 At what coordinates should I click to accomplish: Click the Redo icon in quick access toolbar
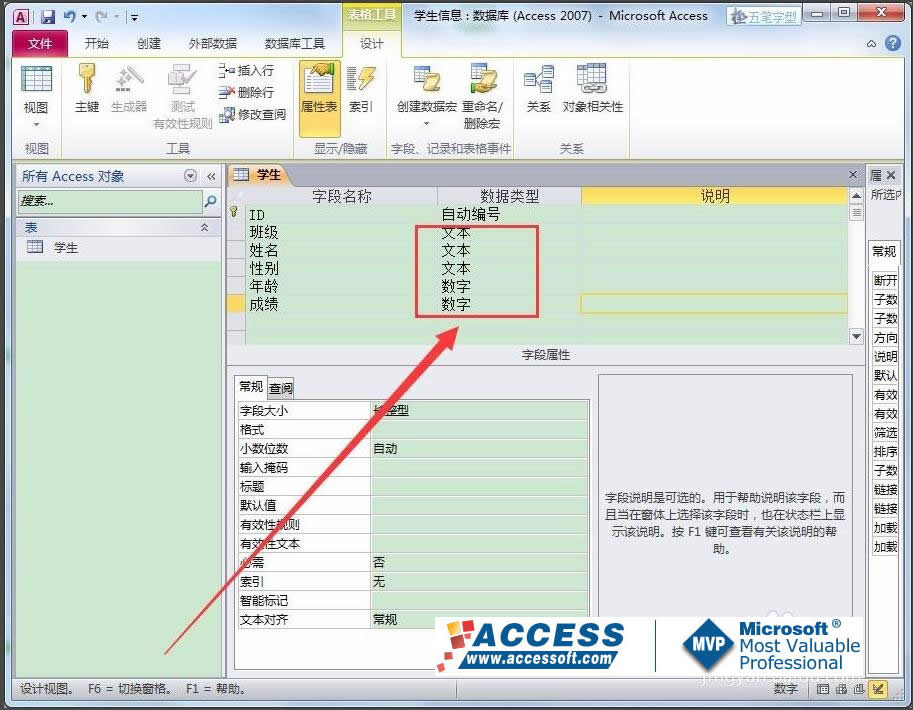point(101,16)
